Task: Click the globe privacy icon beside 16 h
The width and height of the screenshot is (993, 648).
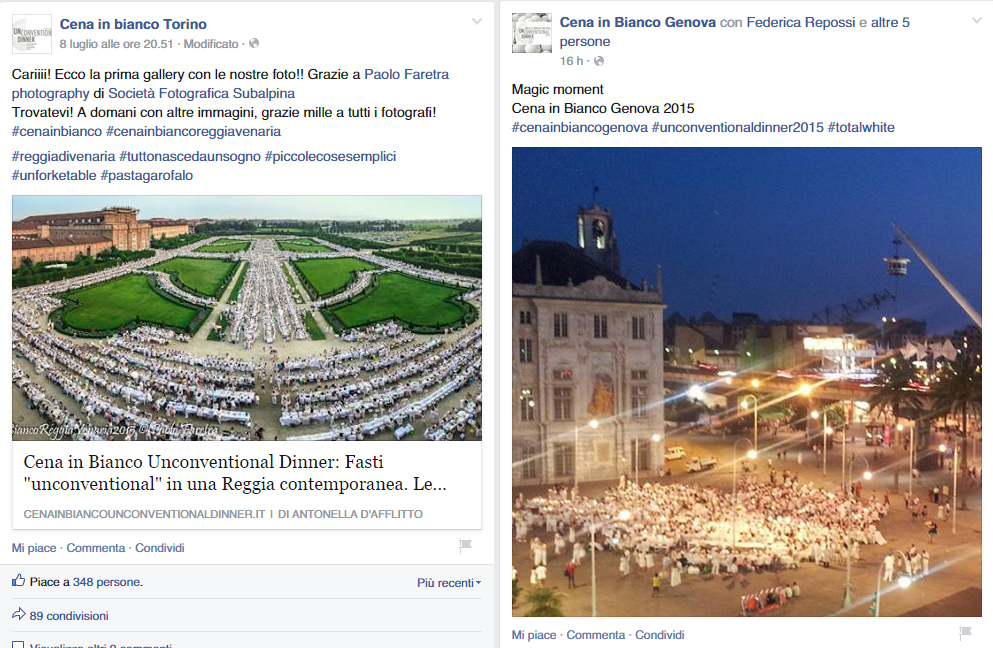Action: pyautogui.click(x=599, y=61)
